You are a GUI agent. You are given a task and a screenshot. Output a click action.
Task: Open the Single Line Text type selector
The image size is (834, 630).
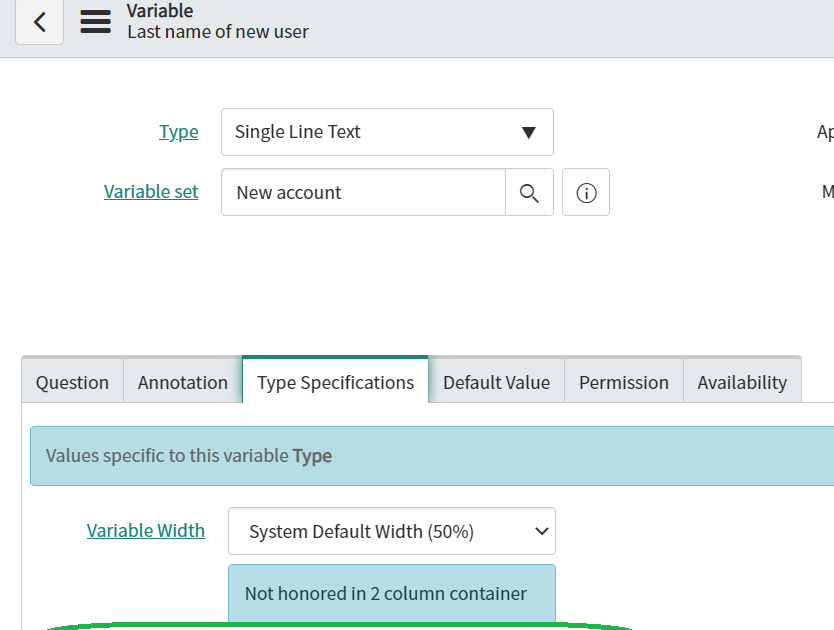pyautogui.click(x=387, y=131)
